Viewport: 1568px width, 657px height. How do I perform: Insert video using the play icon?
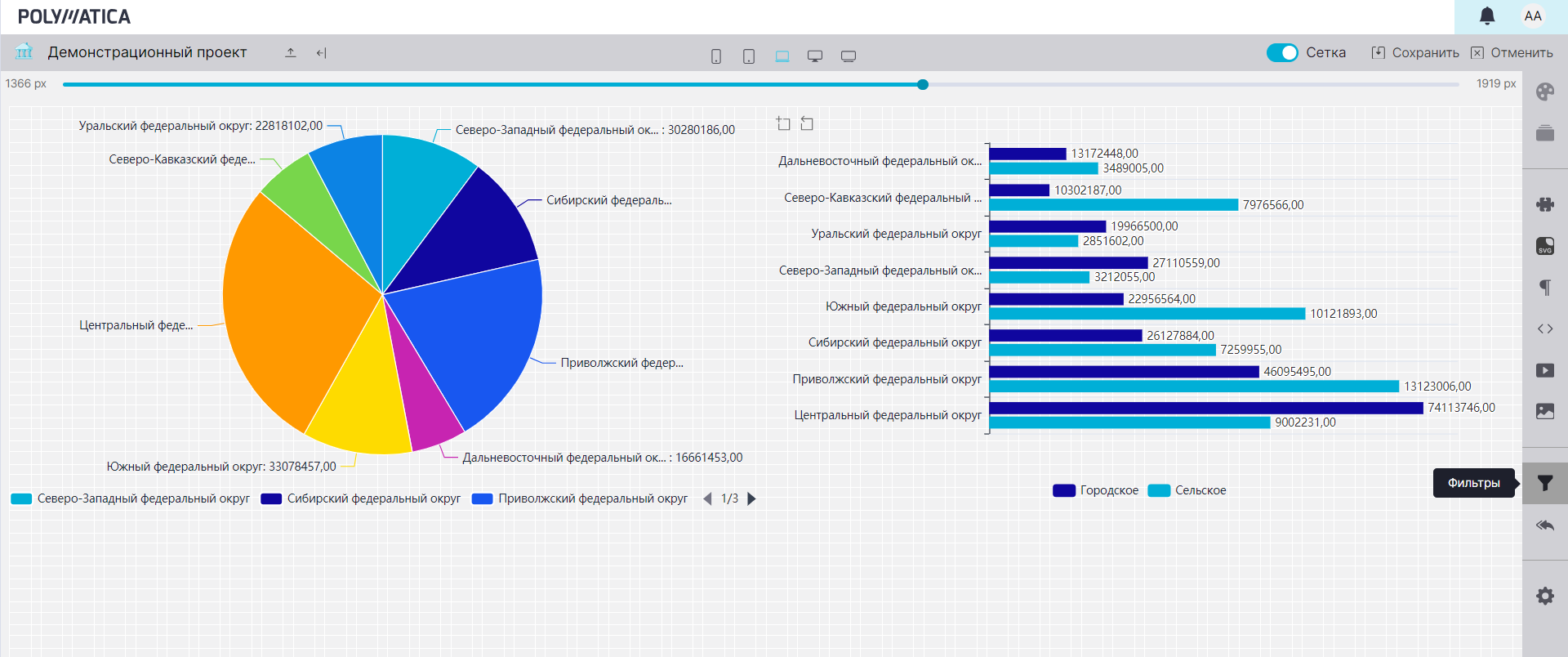point(1544,370)
